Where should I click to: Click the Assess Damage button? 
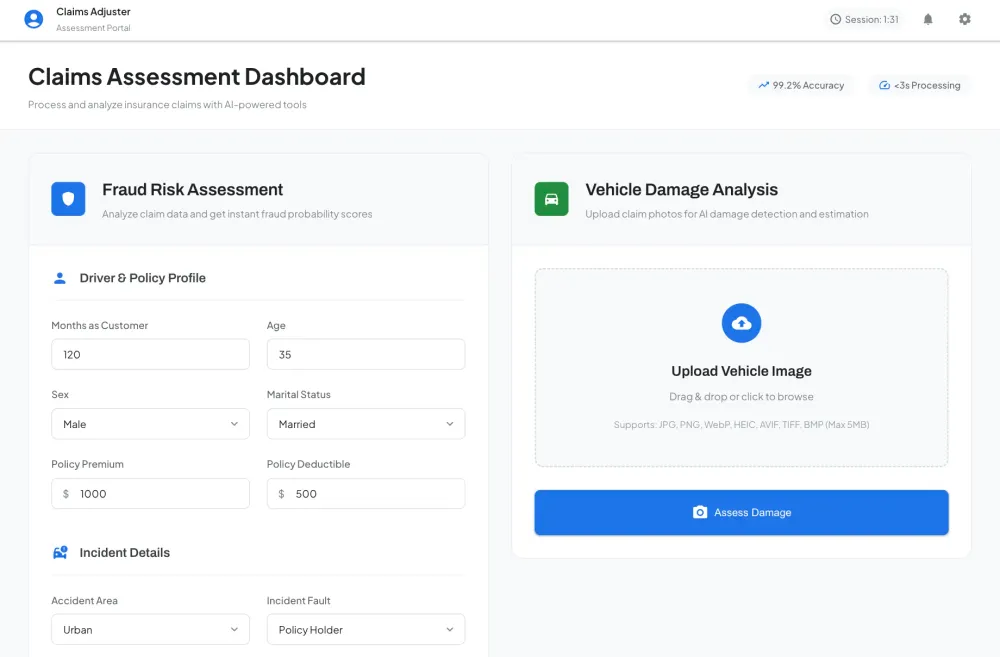[x=741, y=512]
